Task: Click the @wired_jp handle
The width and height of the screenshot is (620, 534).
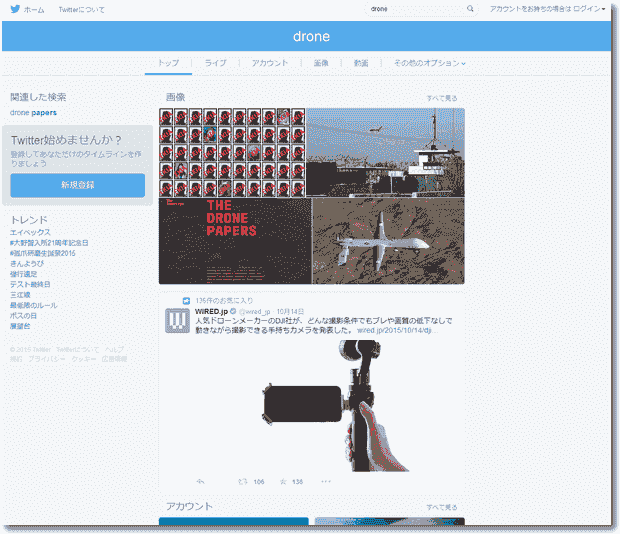Action: coord(255,311)
